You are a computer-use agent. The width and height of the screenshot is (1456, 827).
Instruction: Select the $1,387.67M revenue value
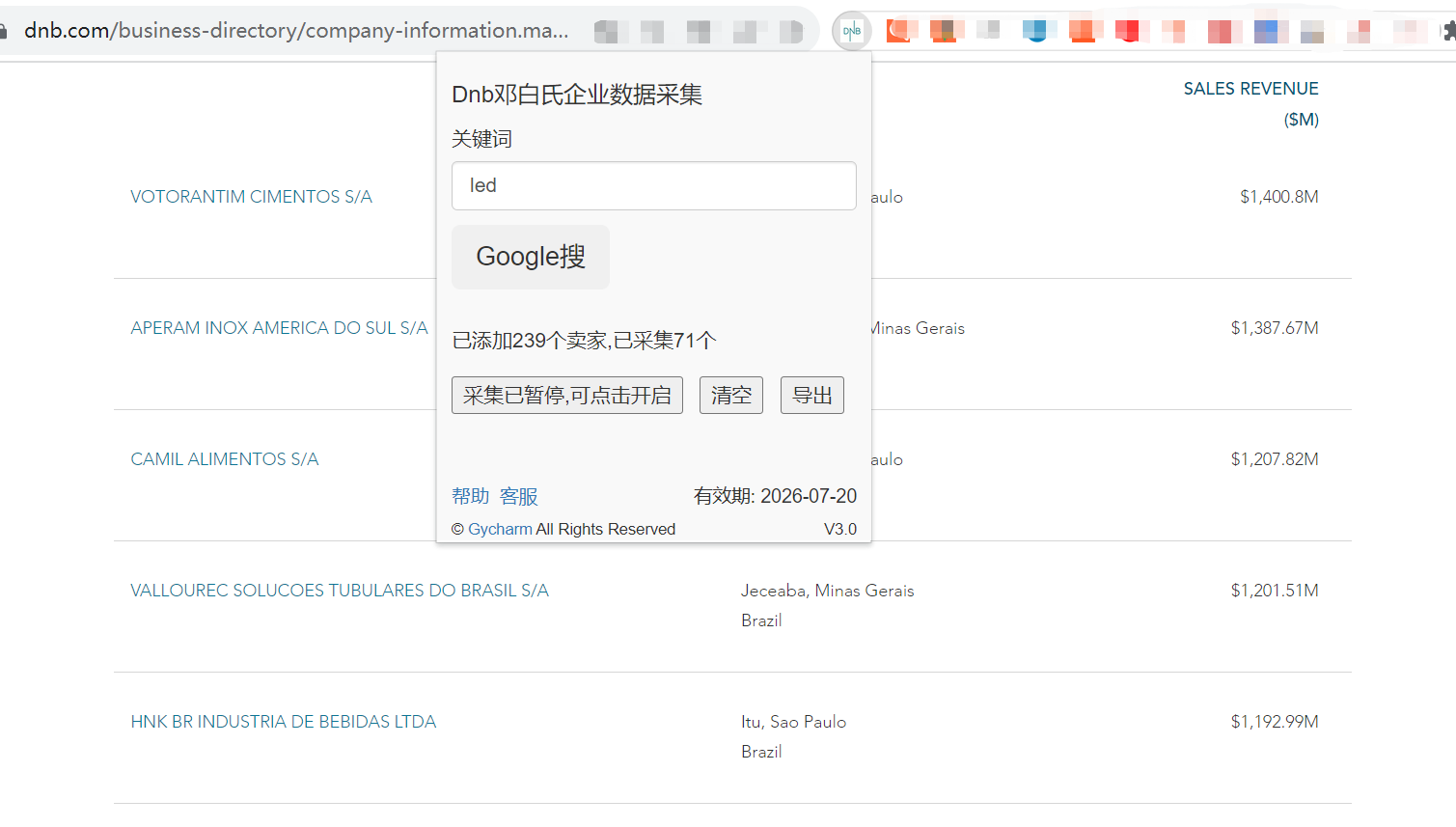(1275, 328)
